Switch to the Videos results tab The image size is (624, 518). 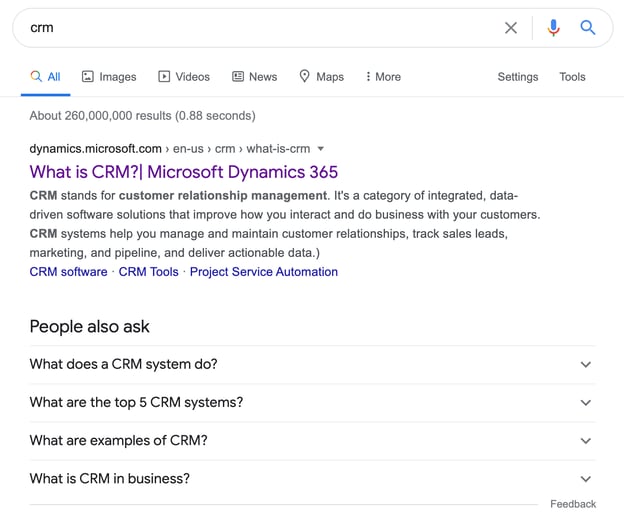point(184,77)
